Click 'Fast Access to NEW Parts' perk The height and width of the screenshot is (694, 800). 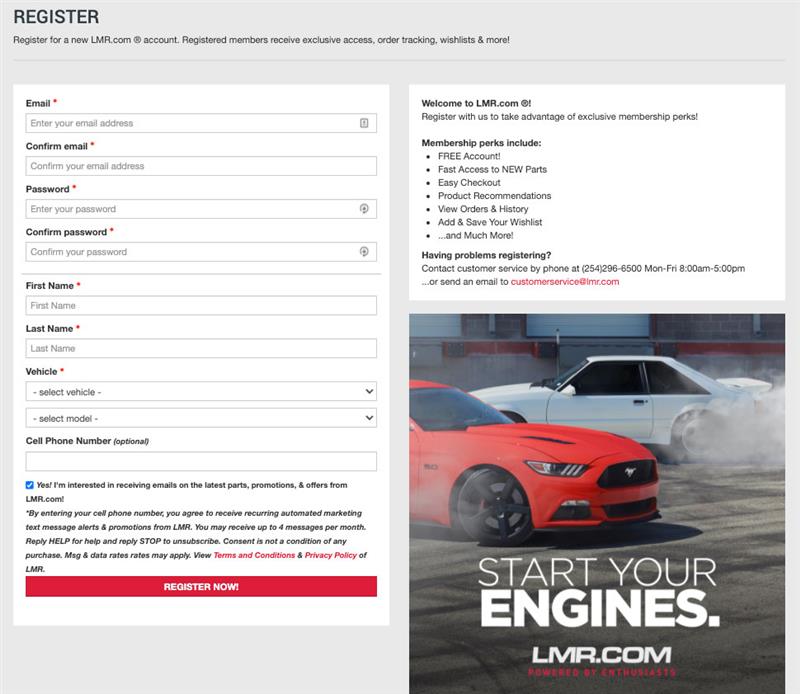coord(492,169)
